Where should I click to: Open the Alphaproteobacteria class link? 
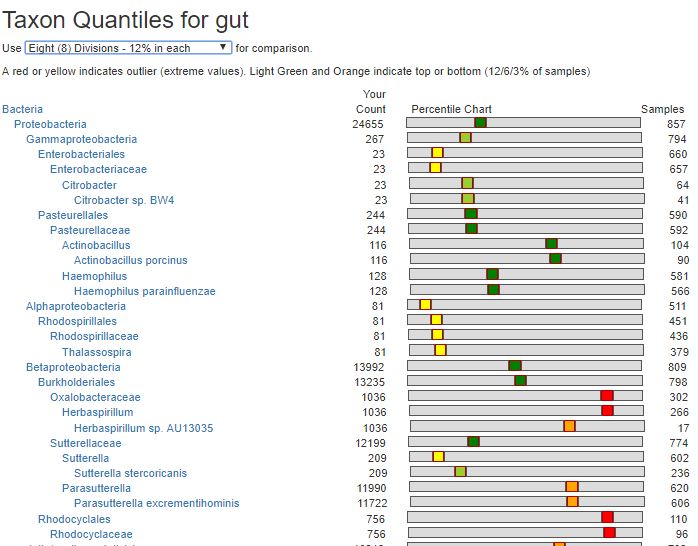point(76,306)
